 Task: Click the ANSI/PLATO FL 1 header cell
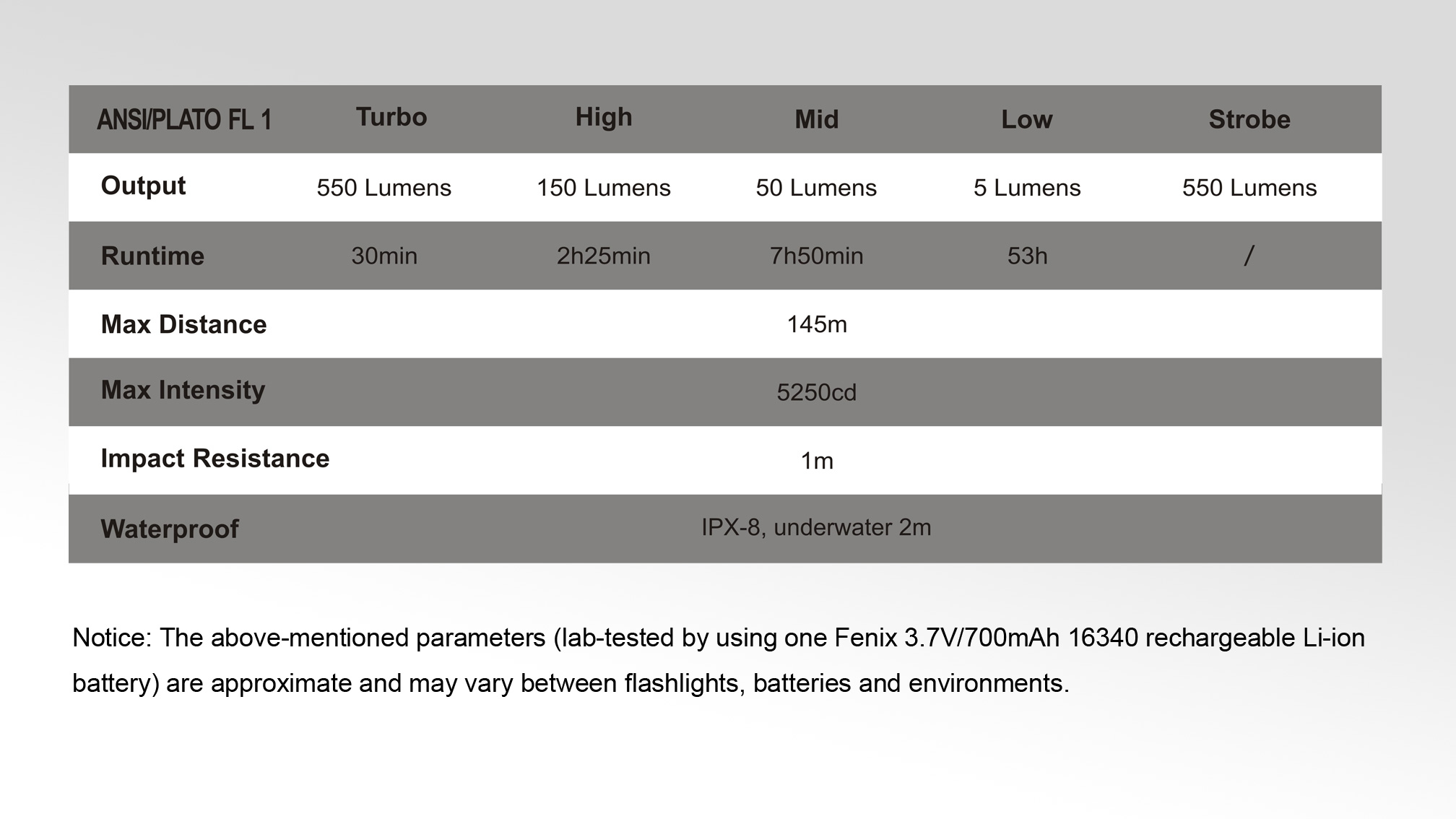click(x=184, y=119)
